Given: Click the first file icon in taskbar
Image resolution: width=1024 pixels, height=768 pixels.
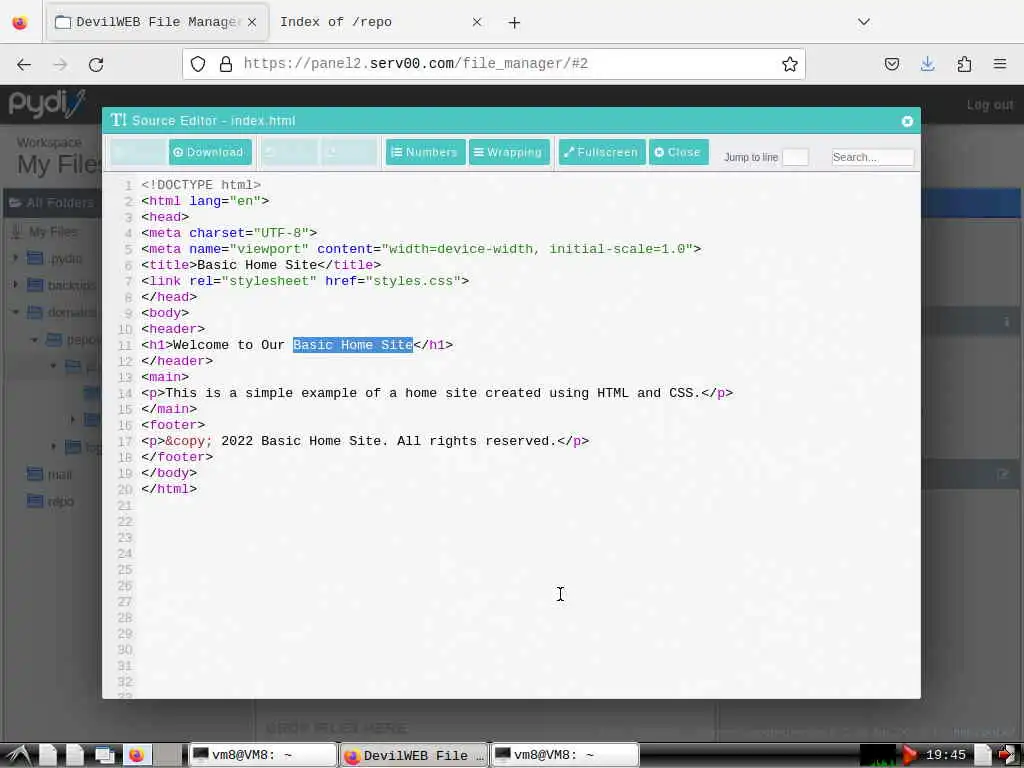Looking at the screenshot, I should pyautogui.click(x=48, y=756).
